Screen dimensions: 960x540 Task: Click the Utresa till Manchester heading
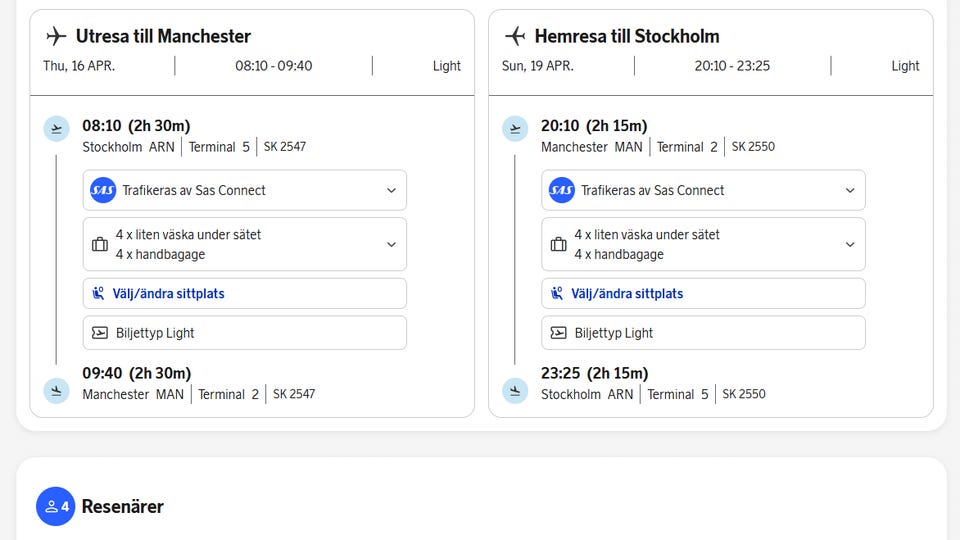pyautogui.click(x=163, y=37)
